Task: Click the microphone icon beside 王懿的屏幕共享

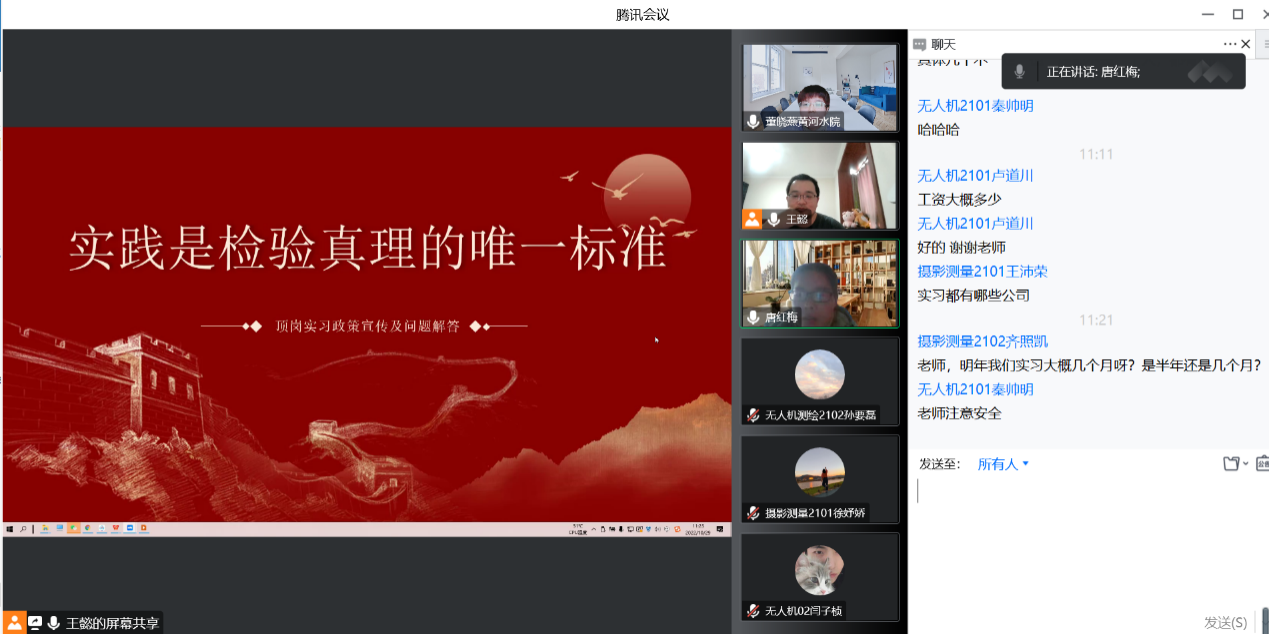Action: coord(54,623)
